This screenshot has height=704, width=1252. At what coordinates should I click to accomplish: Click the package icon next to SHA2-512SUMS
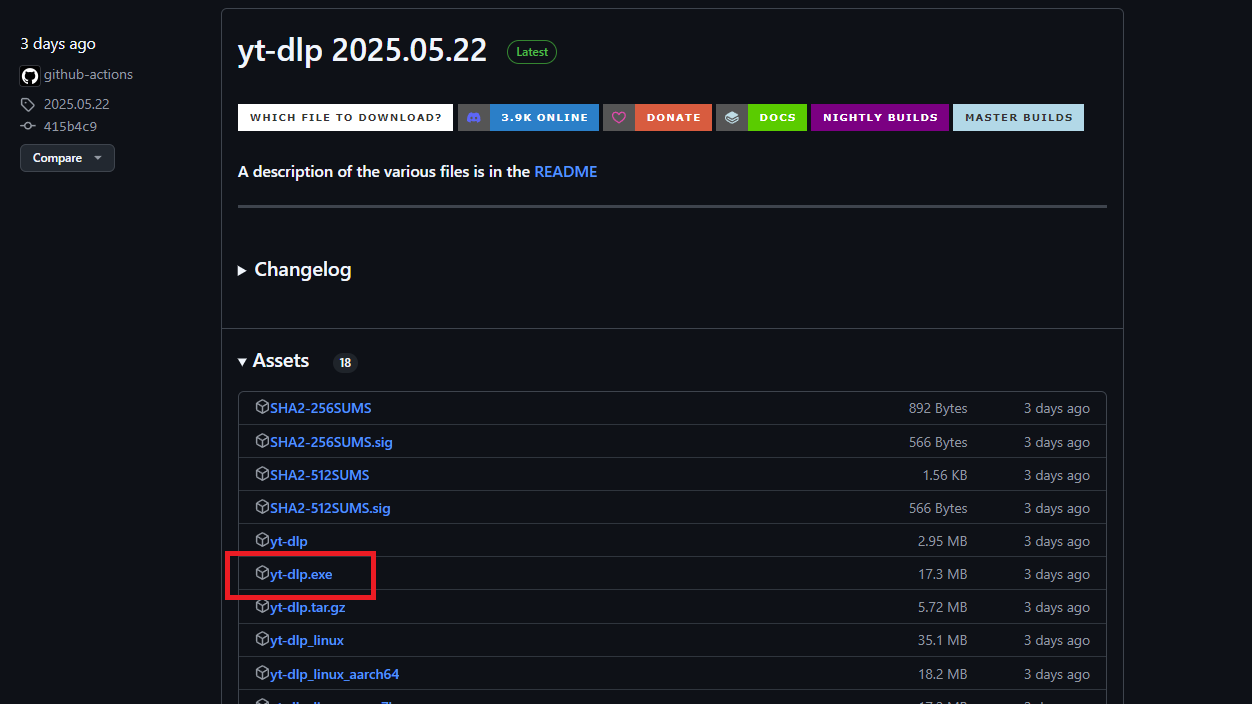pyautogui.click(x=262, y=474)
